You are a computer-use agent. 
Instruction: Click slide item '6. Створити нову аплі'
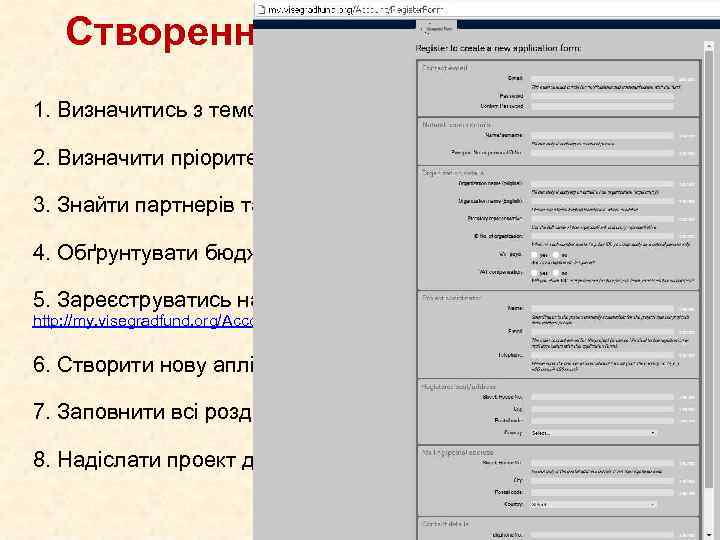(143, 365)
